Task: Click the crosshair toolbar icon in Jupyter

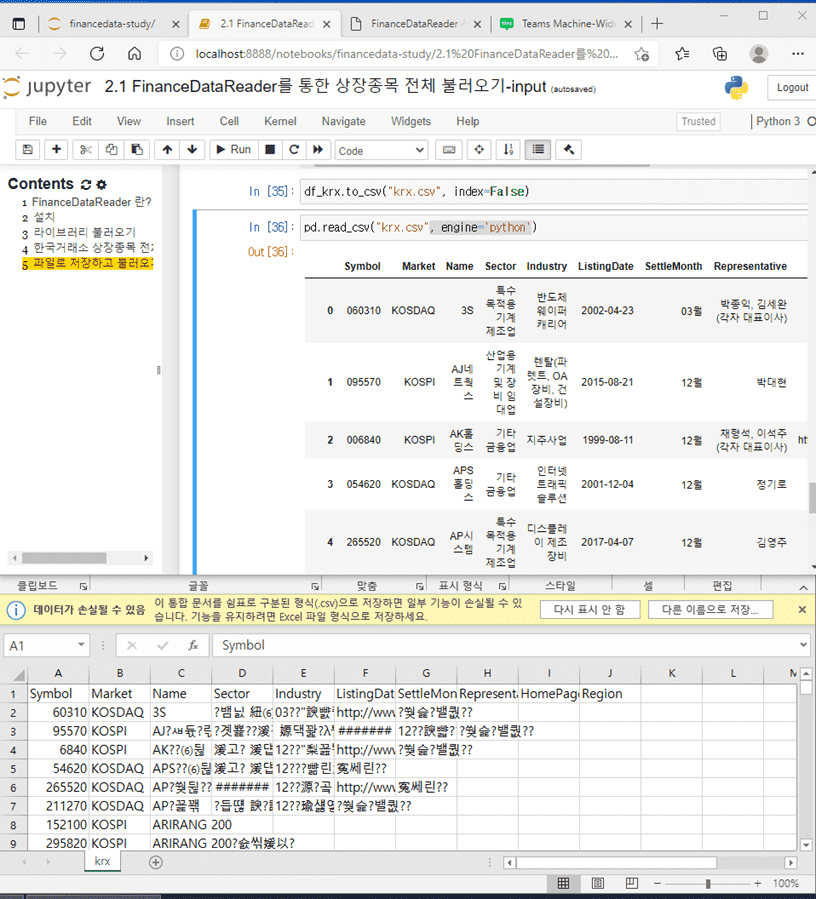Action: [x=479, y=150]
